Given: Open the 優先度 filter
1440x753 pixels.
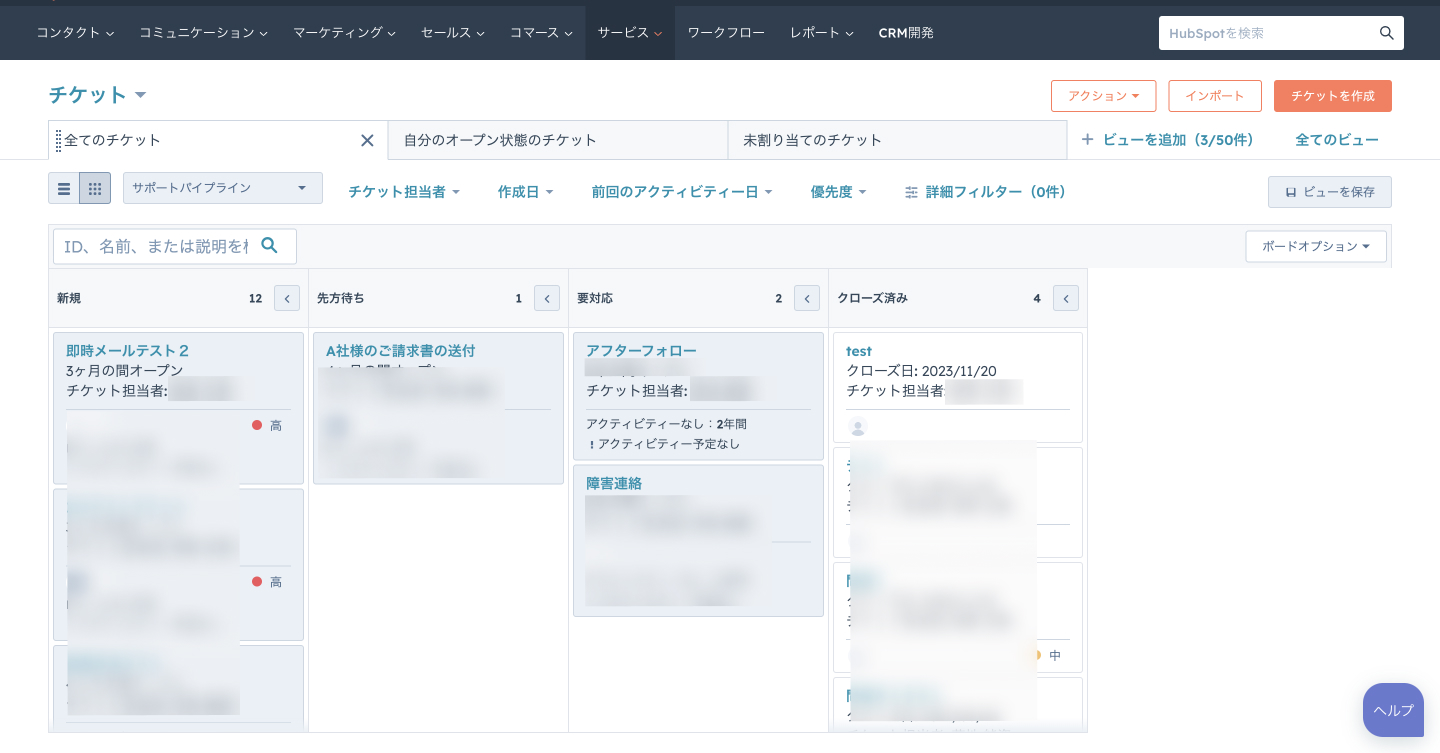Looking at the screenshot, I should [x=839, y=192].
